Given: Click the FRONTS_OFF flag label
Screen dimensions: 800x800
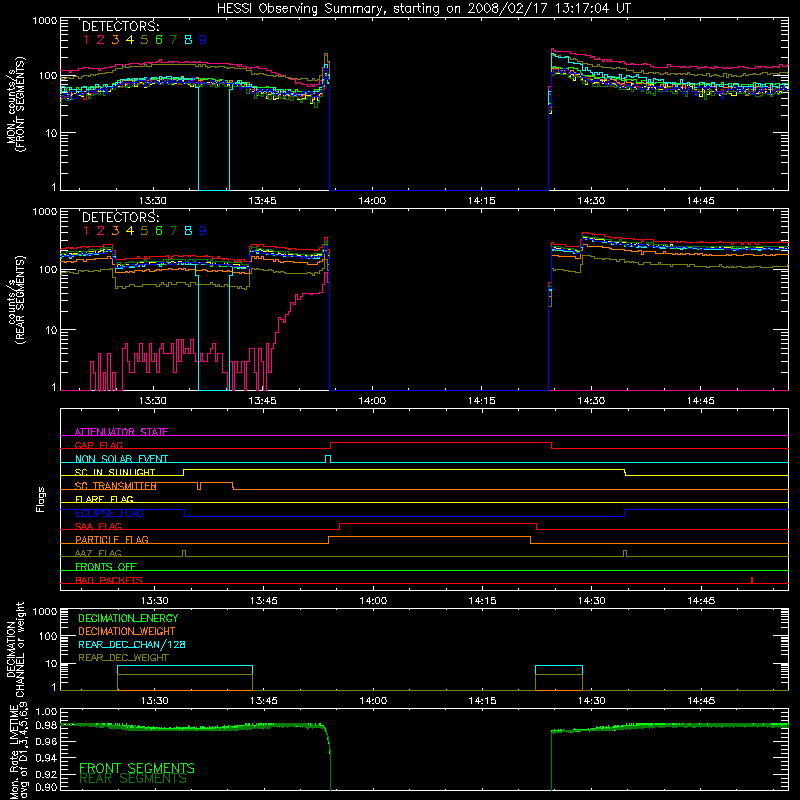Looking at the screenshot, I should click(106, 566).
